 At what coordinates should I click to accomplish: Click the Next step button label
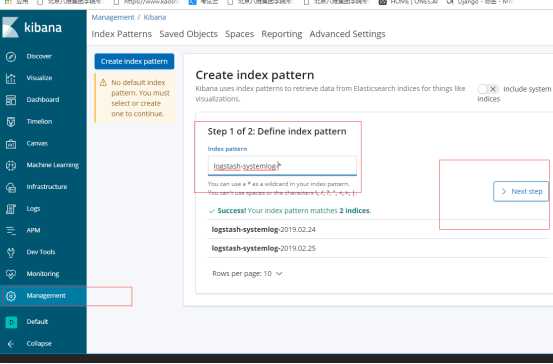tap(527, 192)
